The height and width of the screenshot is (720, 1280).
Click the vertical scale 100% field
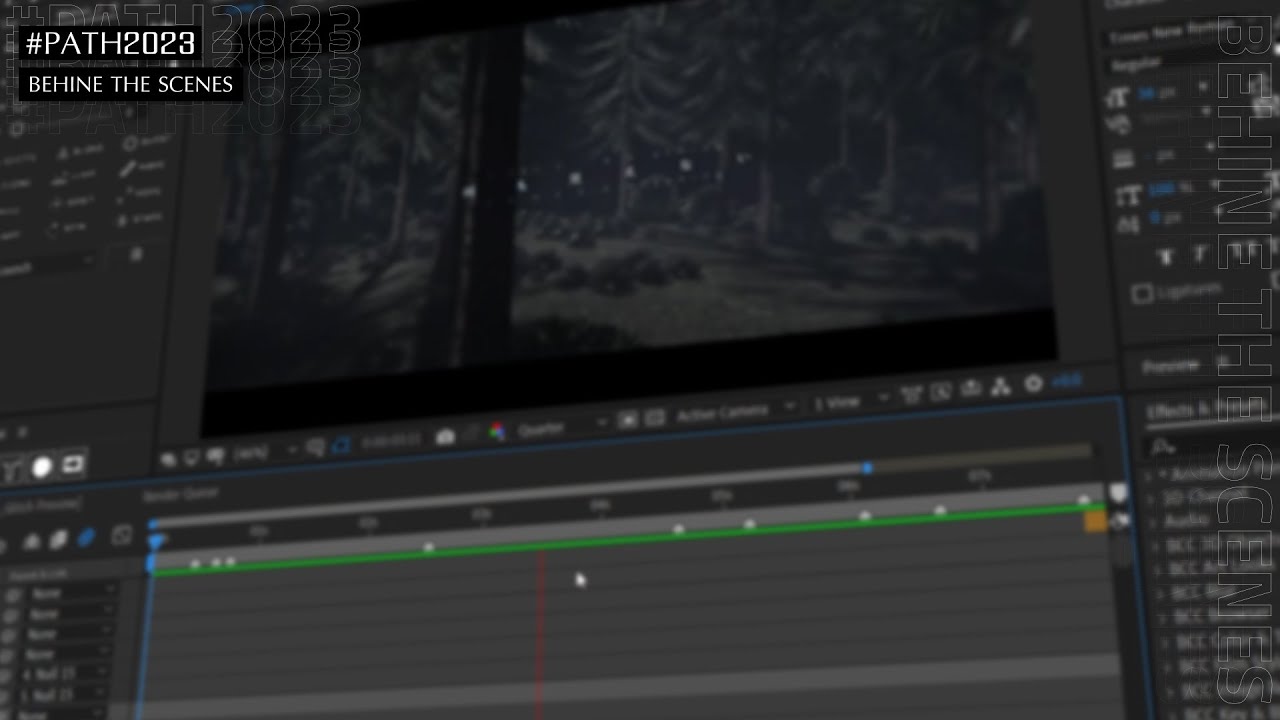tap(1160, 188)
